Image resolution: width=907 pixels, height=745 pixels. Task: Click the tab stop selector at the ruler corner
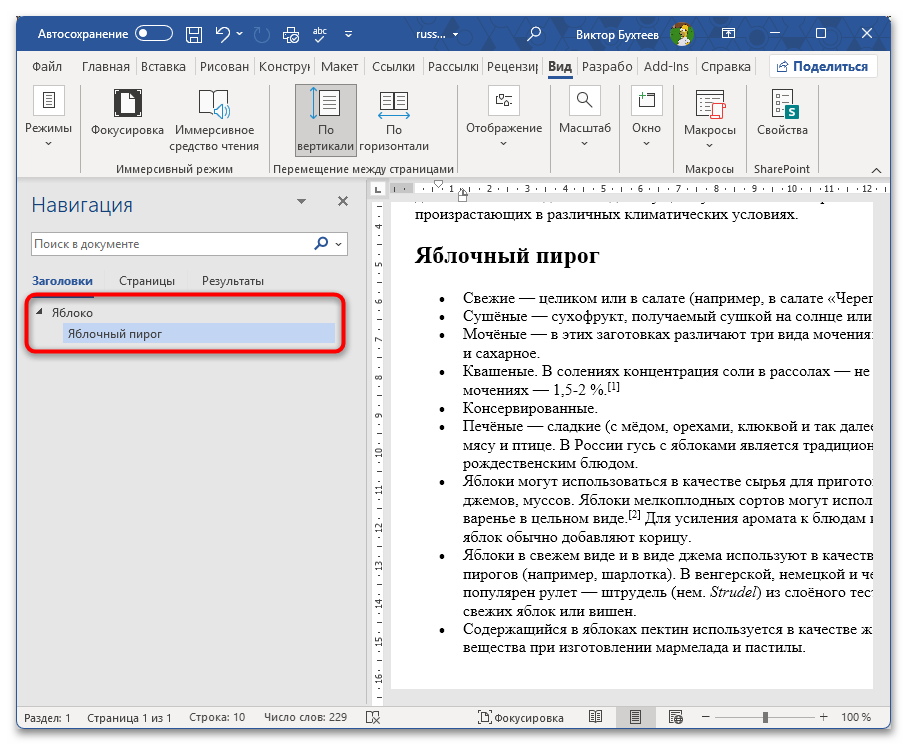378,189
